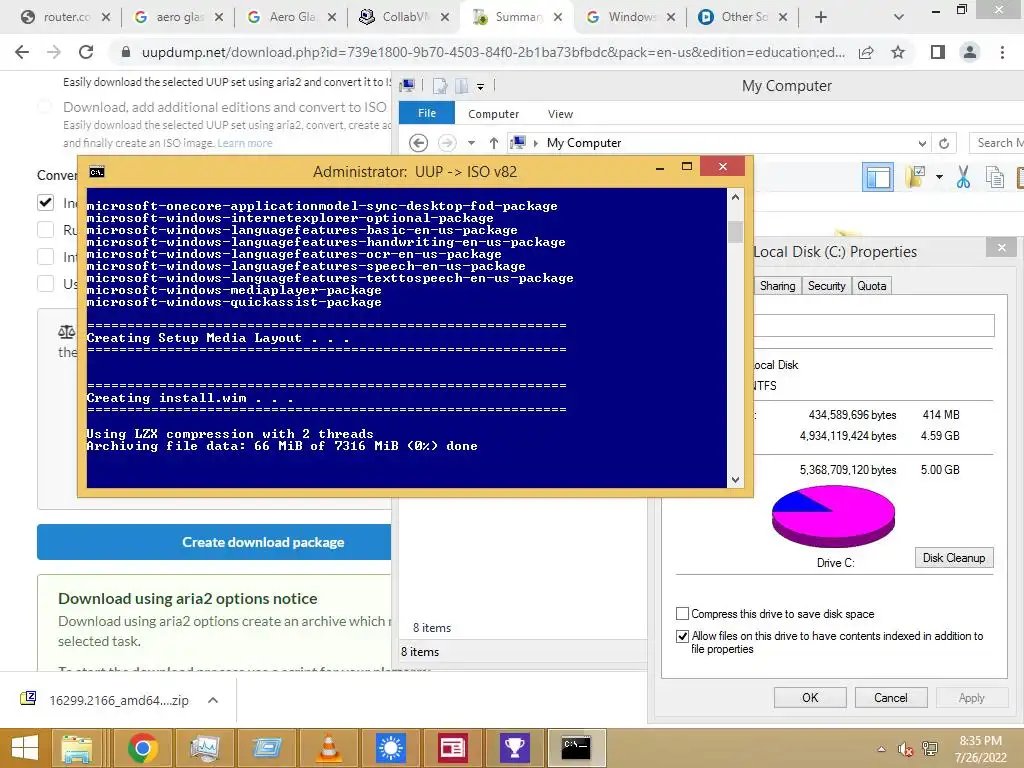The height and width of the screenshot is (768, 1024).
Task: Click the Disk Cleanup button
Action: coord(953,558)
